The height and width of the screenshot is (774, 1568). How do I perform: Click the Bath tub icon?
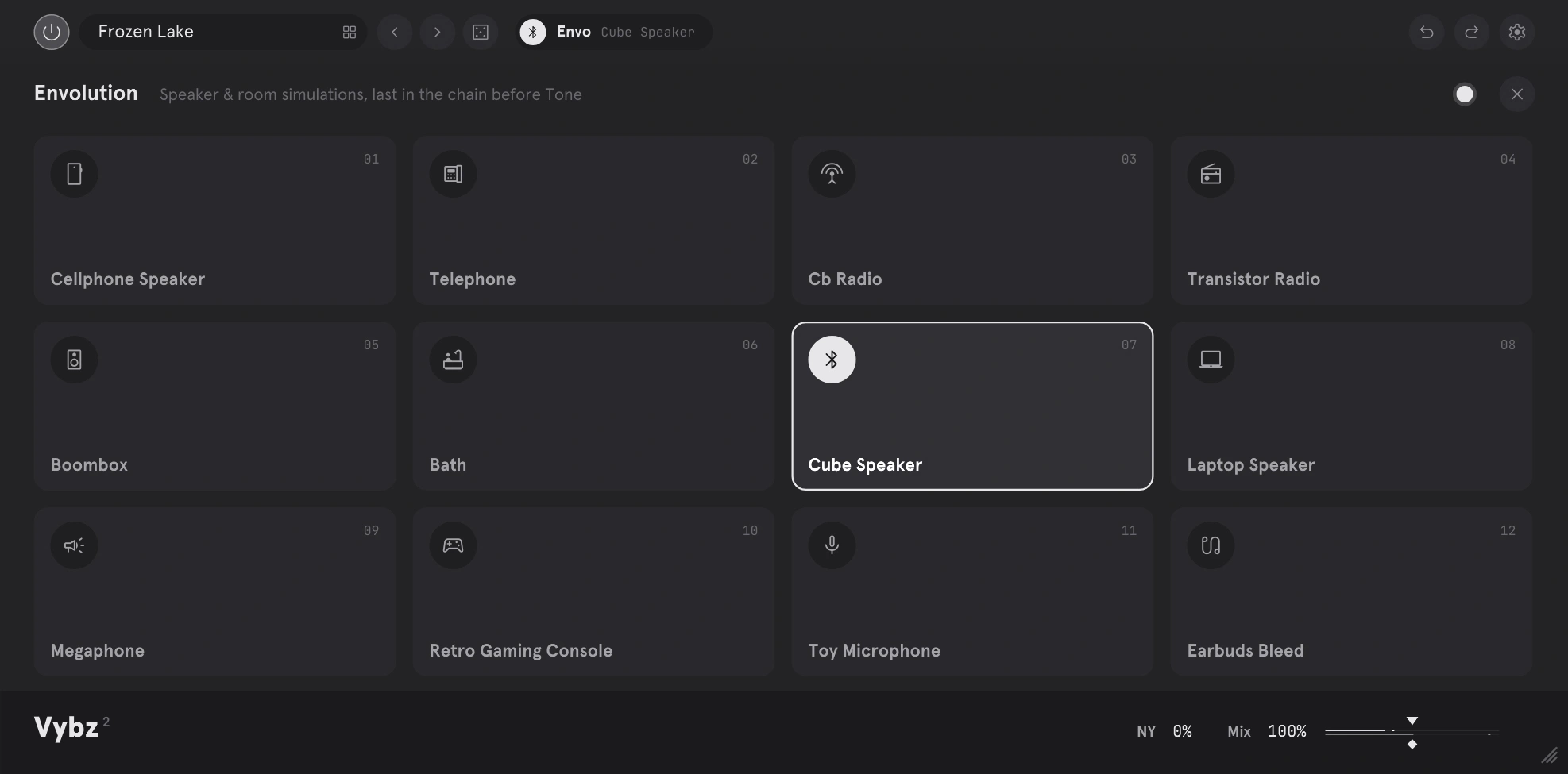click(x=454, y=360)
